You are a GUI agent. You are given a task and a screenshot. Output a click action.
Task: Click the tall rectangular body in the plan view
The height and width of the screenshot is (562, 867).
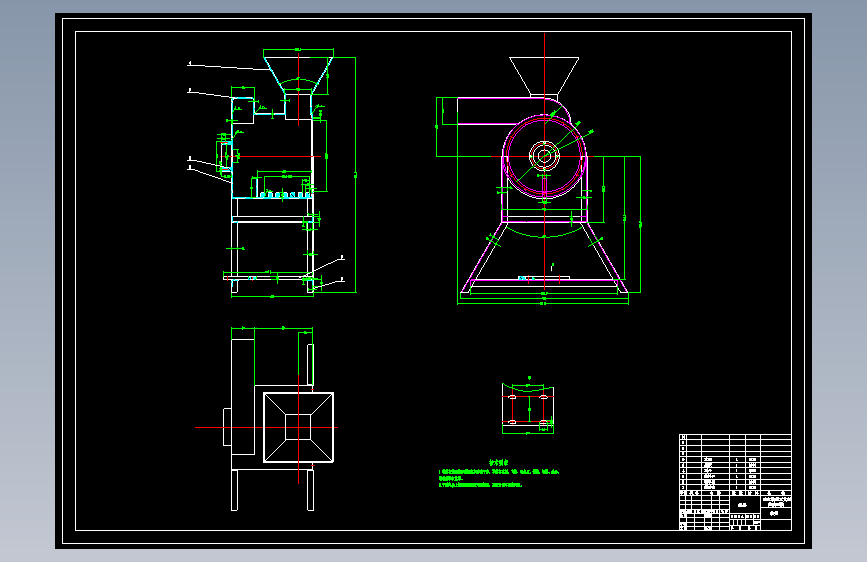pos(243,397)
